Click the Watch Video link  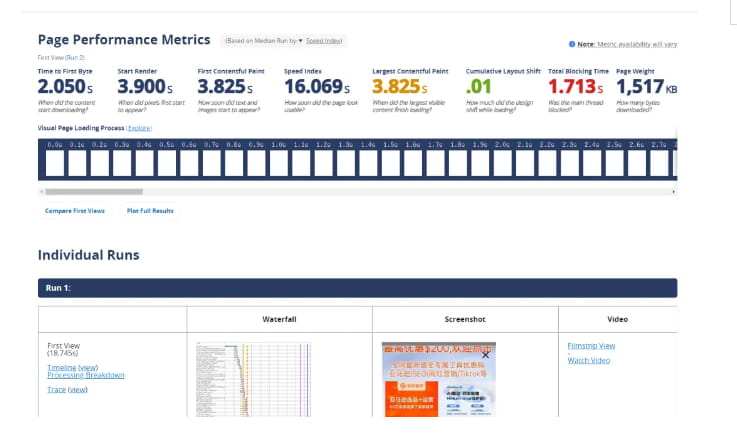588,360
